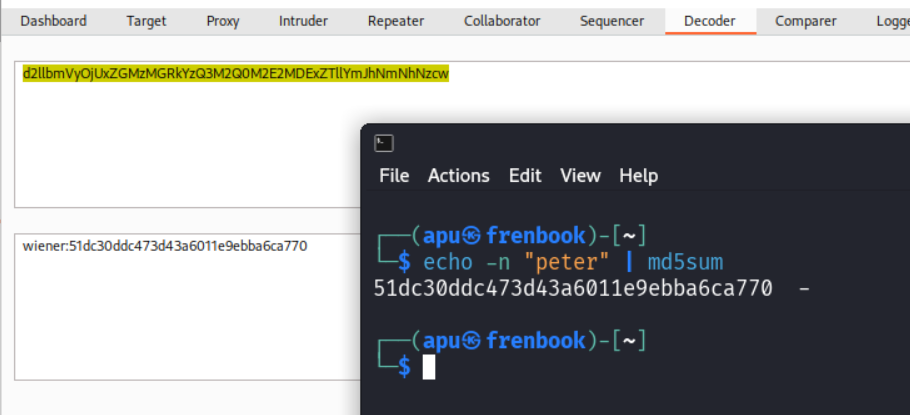Open the Repeater tab

point(395,21)
